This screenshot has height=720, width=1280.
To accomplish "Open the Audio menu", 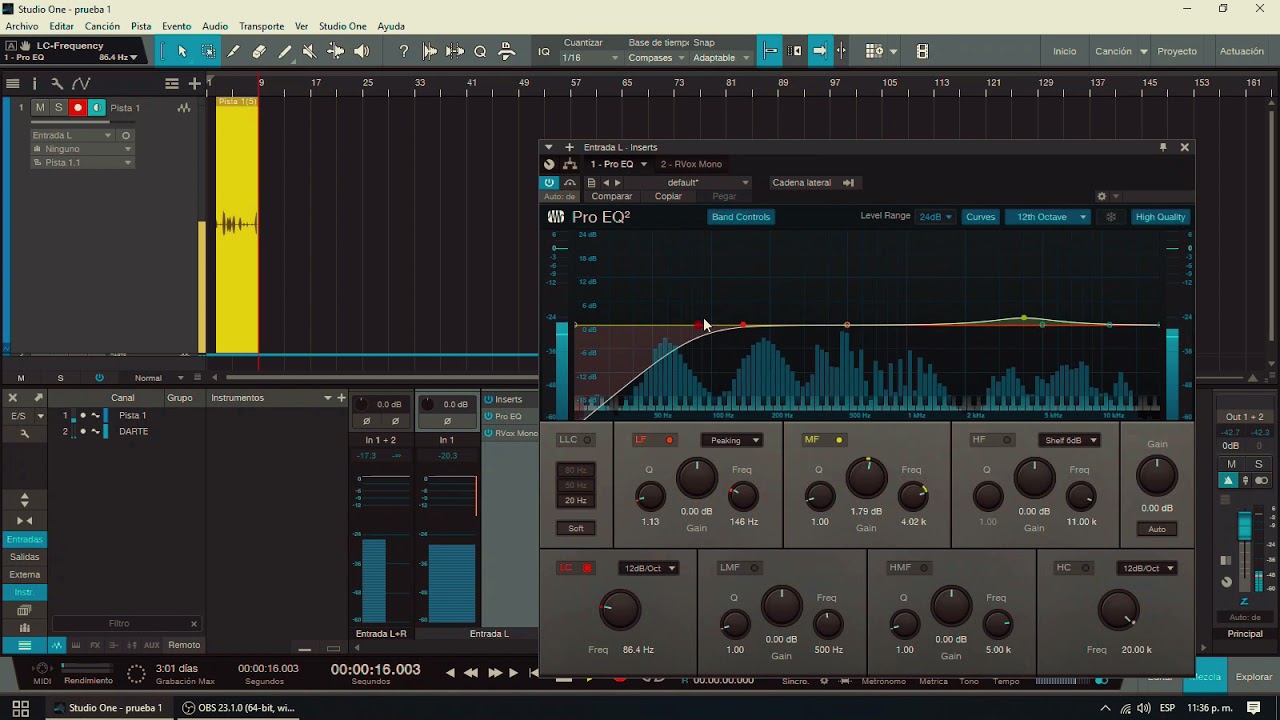I will coord(215,26).
